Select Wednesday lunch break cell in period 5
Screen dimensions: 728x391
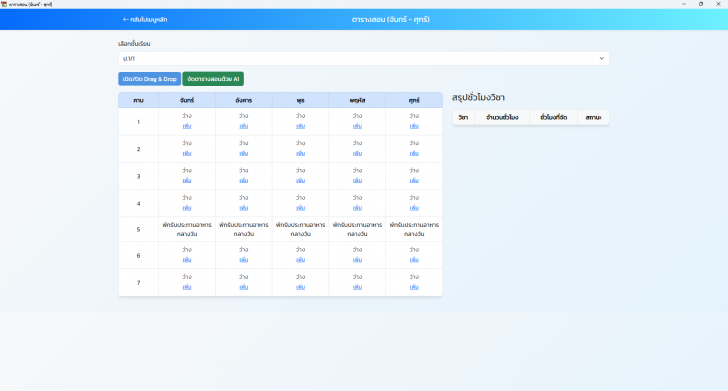click(300, 229)
